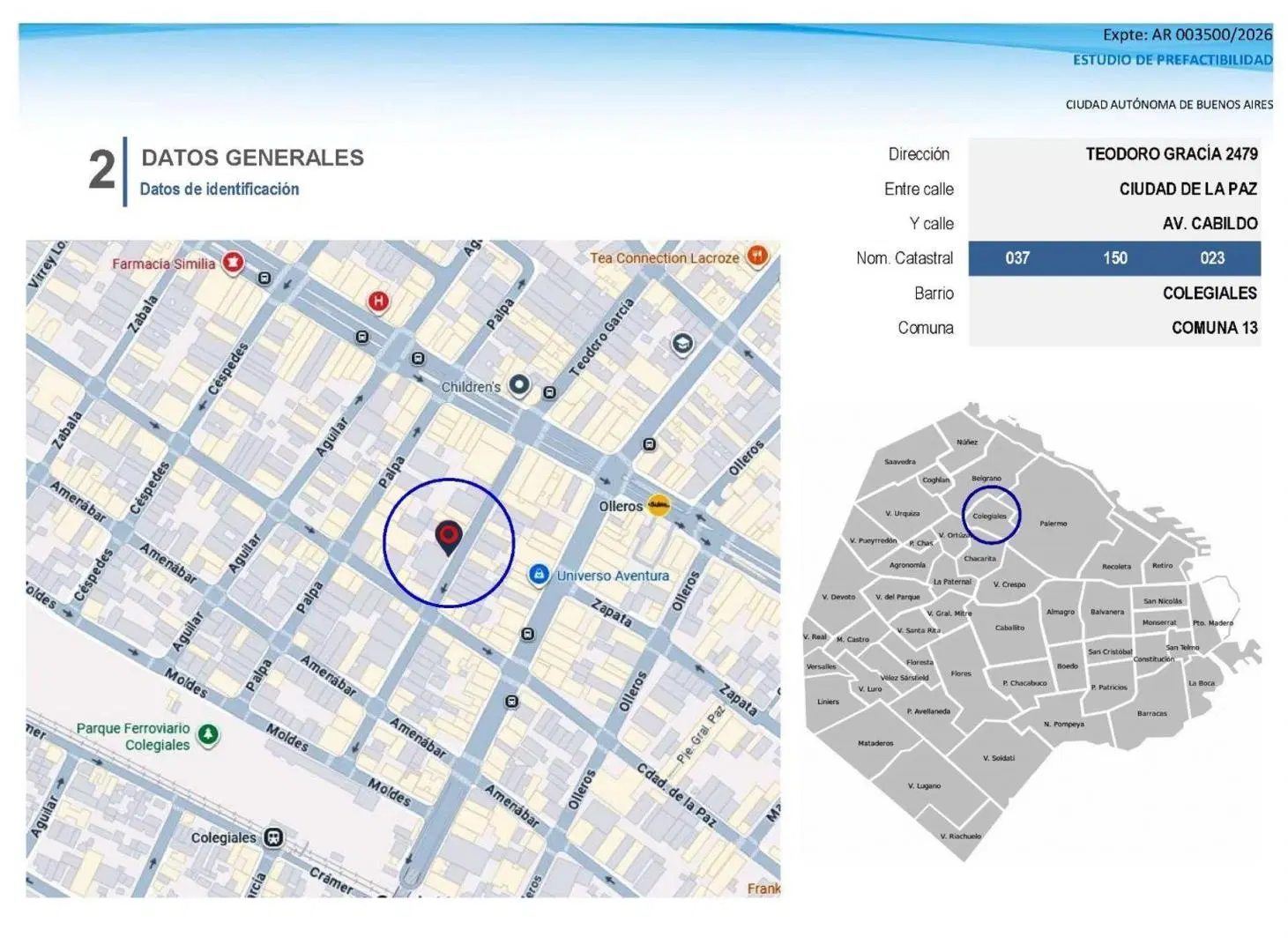Click the Children's place marker icon

[x=520, y=385]
